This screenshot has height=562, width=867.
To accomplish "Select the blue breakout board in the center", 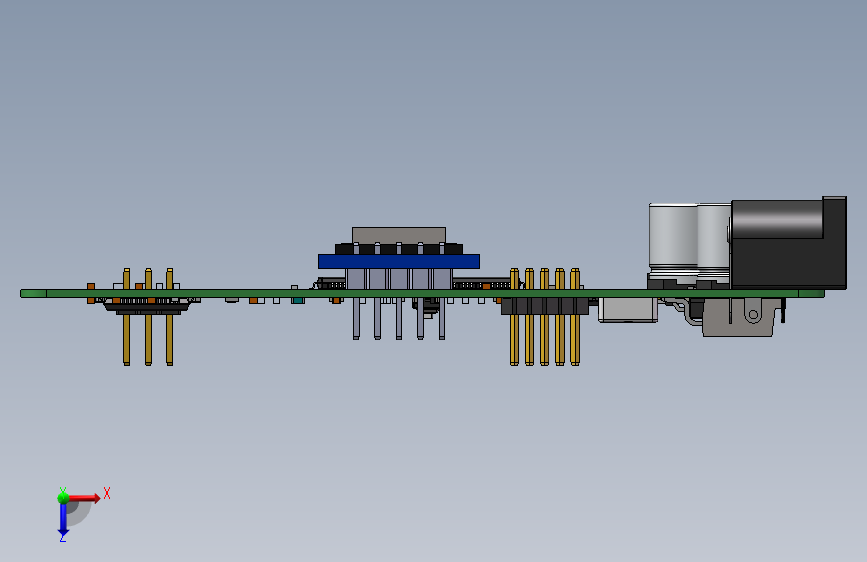I will point(399,261).
